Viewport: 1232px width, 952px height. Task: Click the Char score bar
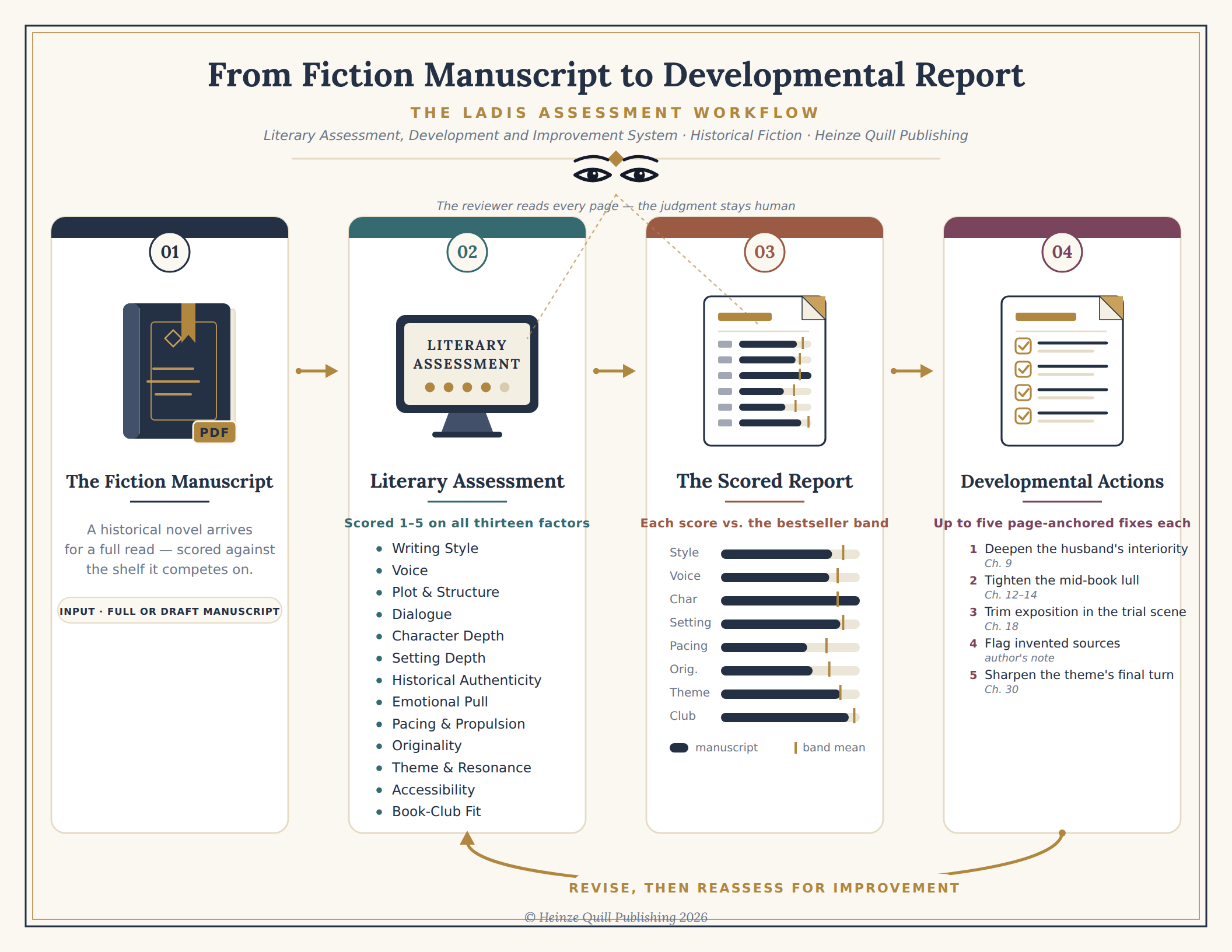790,600
